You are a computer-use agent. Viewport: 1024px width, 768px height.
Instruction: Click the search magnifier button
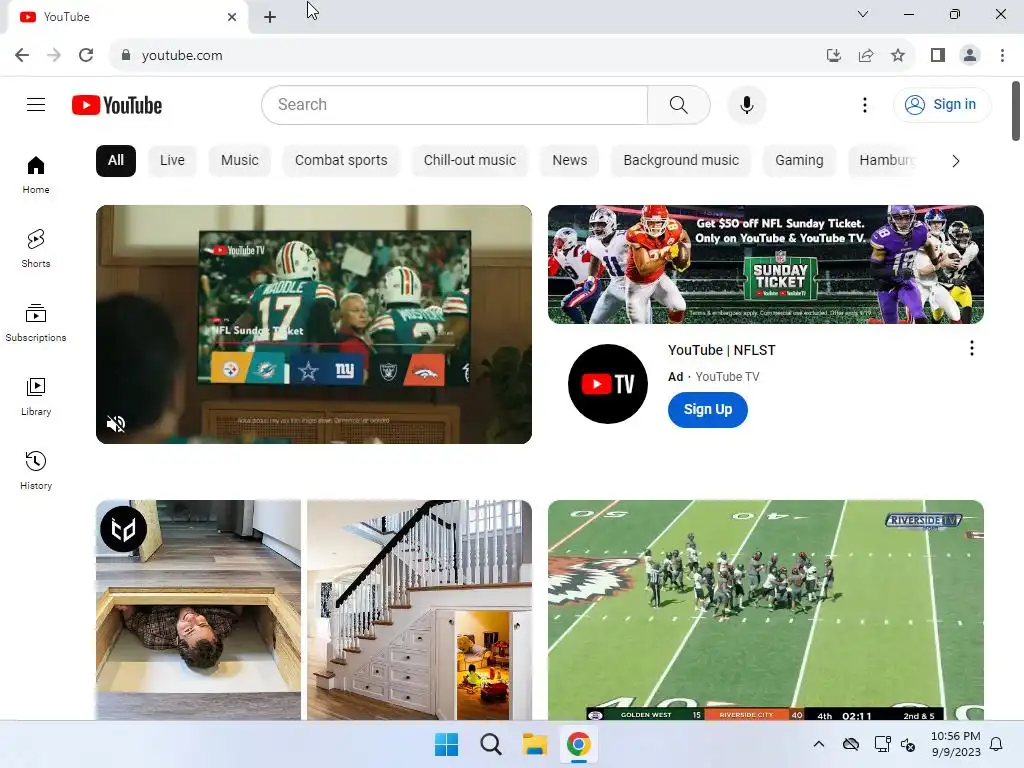[679, 104]
